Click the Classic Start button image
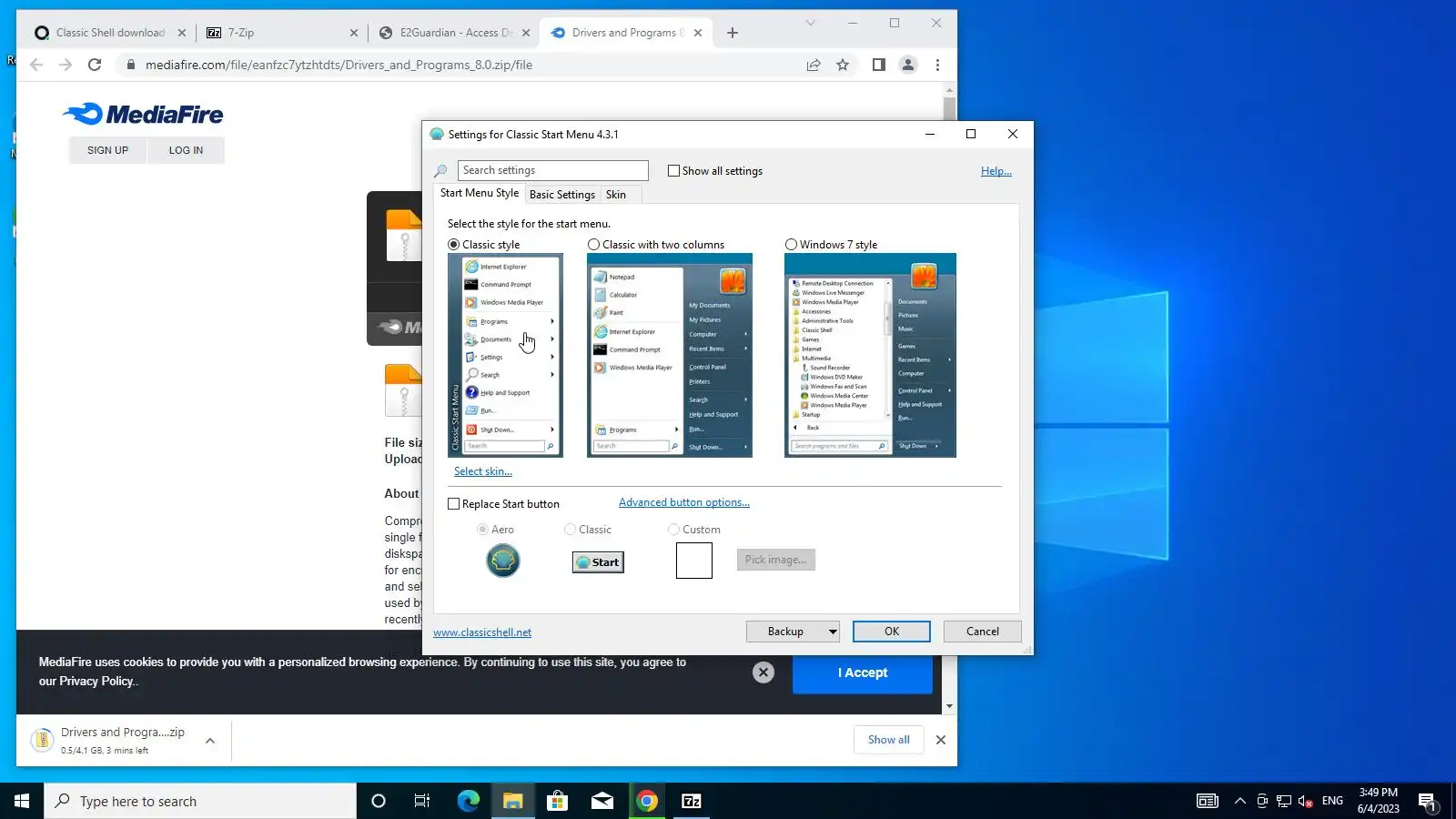The image size is (1456, 819). 598,562
